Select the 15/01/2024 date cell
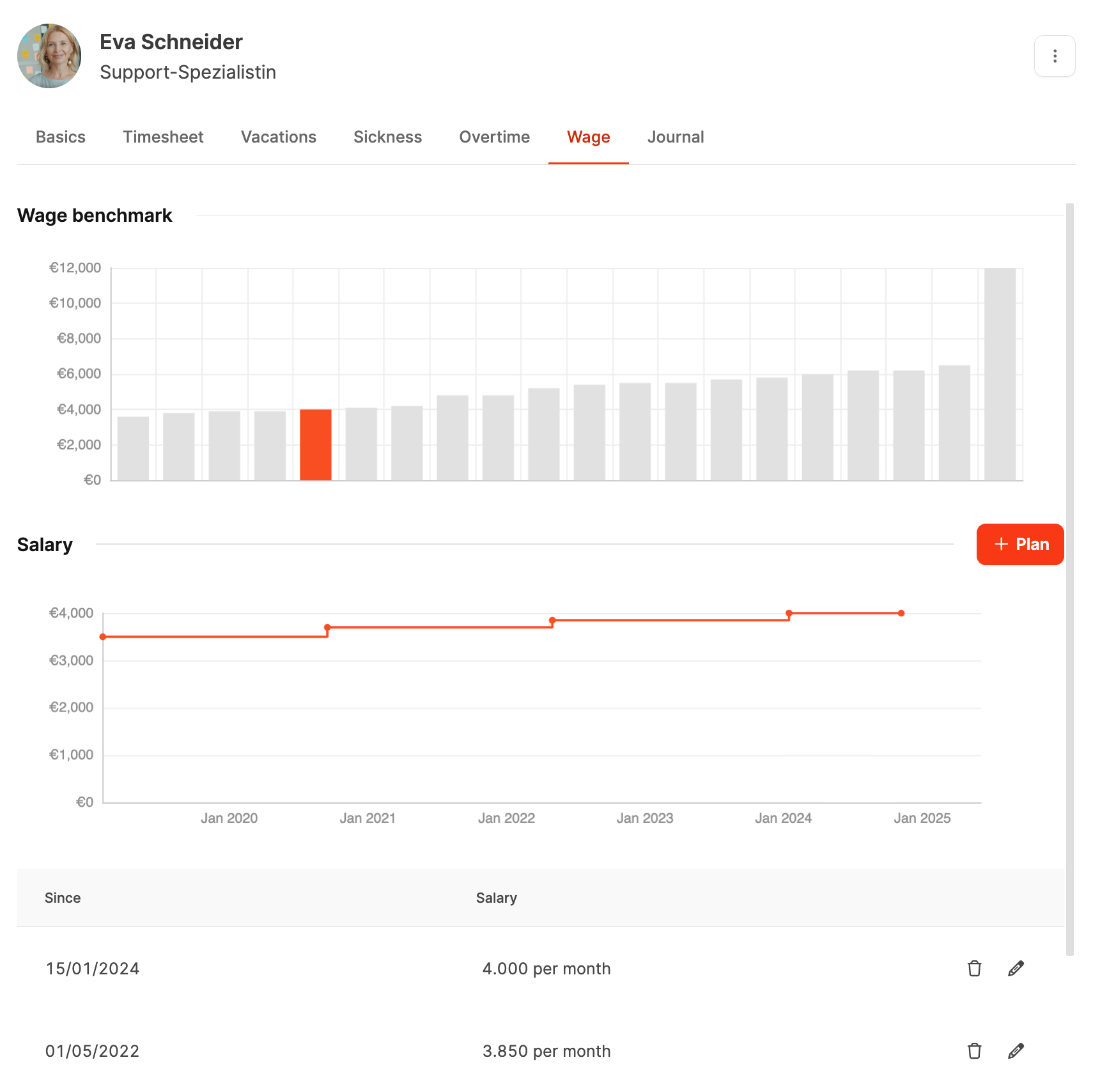This screenshot has width=1093, height=1092. click(93, 969)
